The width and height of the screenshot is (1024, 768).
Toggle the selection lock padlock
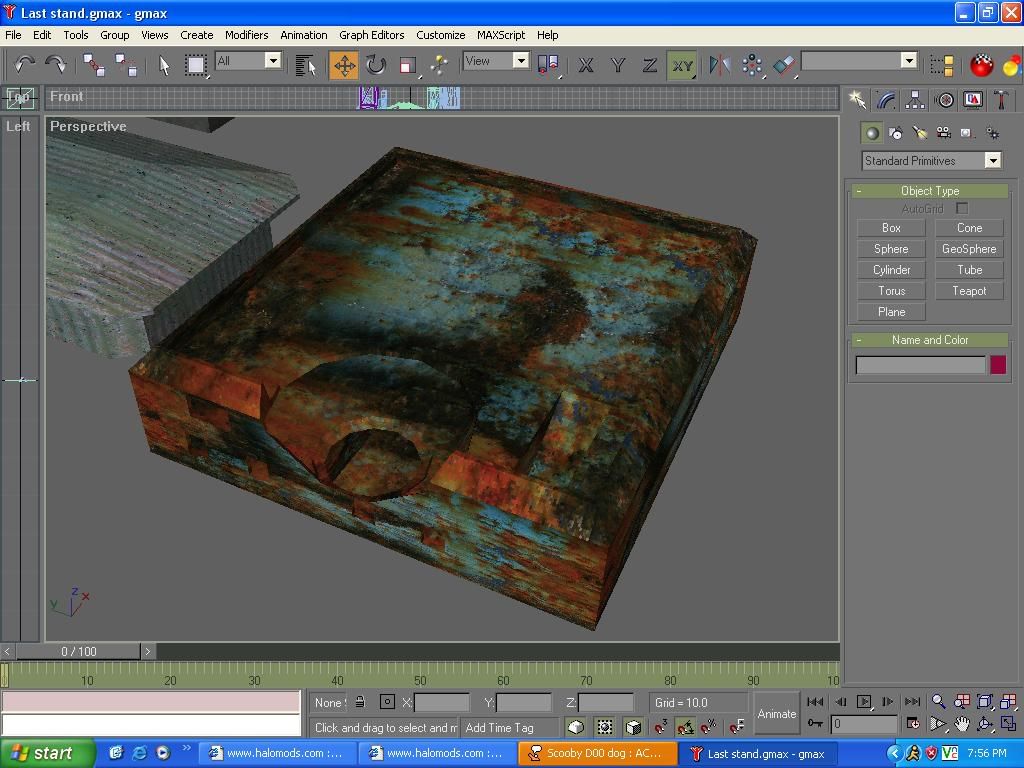pyautogui.click(x=360, y=702)
